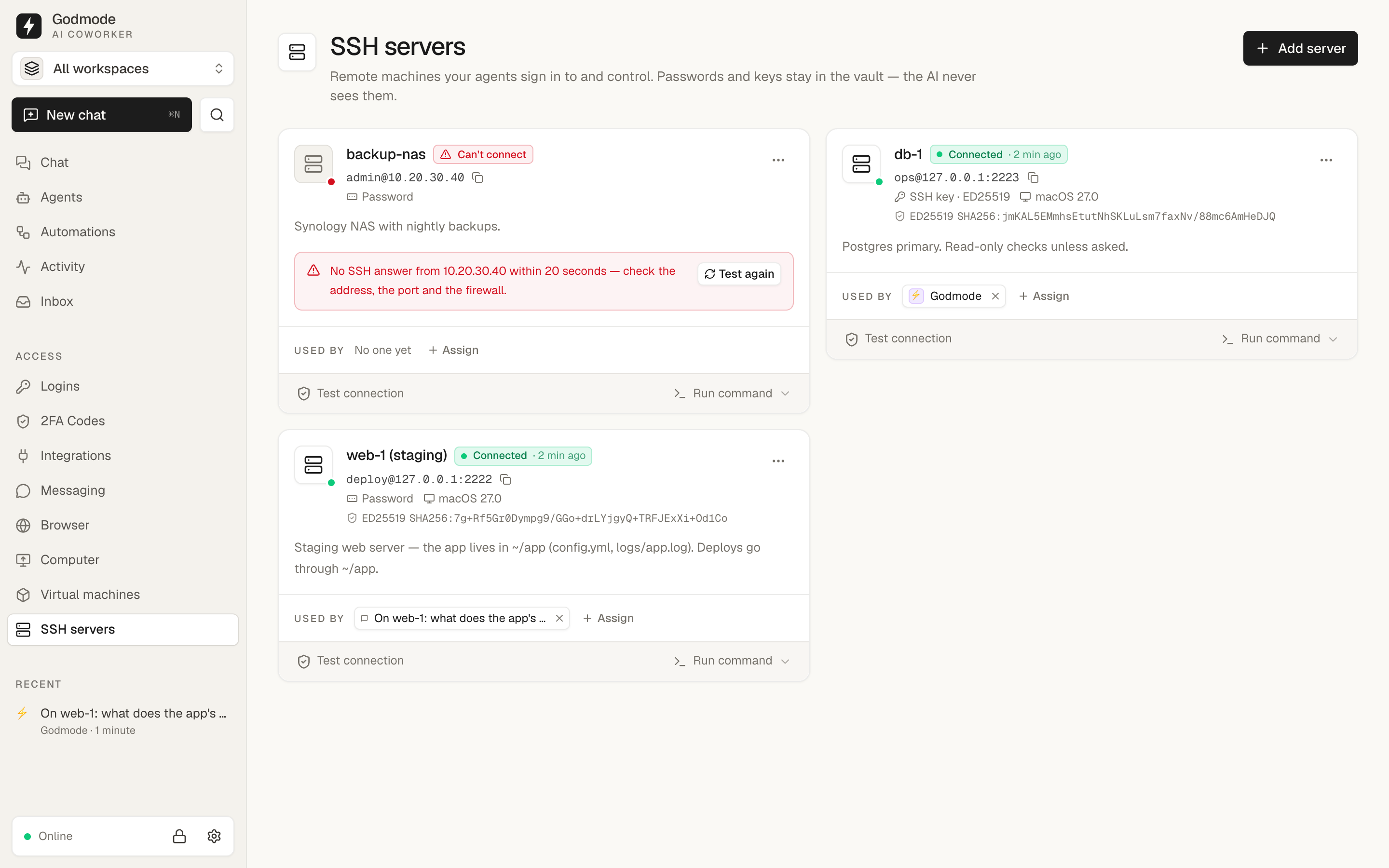Image resolution: width=1389 pixels, height=868 pixels.
Task: Copy the admin@10.20.30.40 address
Action: tap(477, 177)
